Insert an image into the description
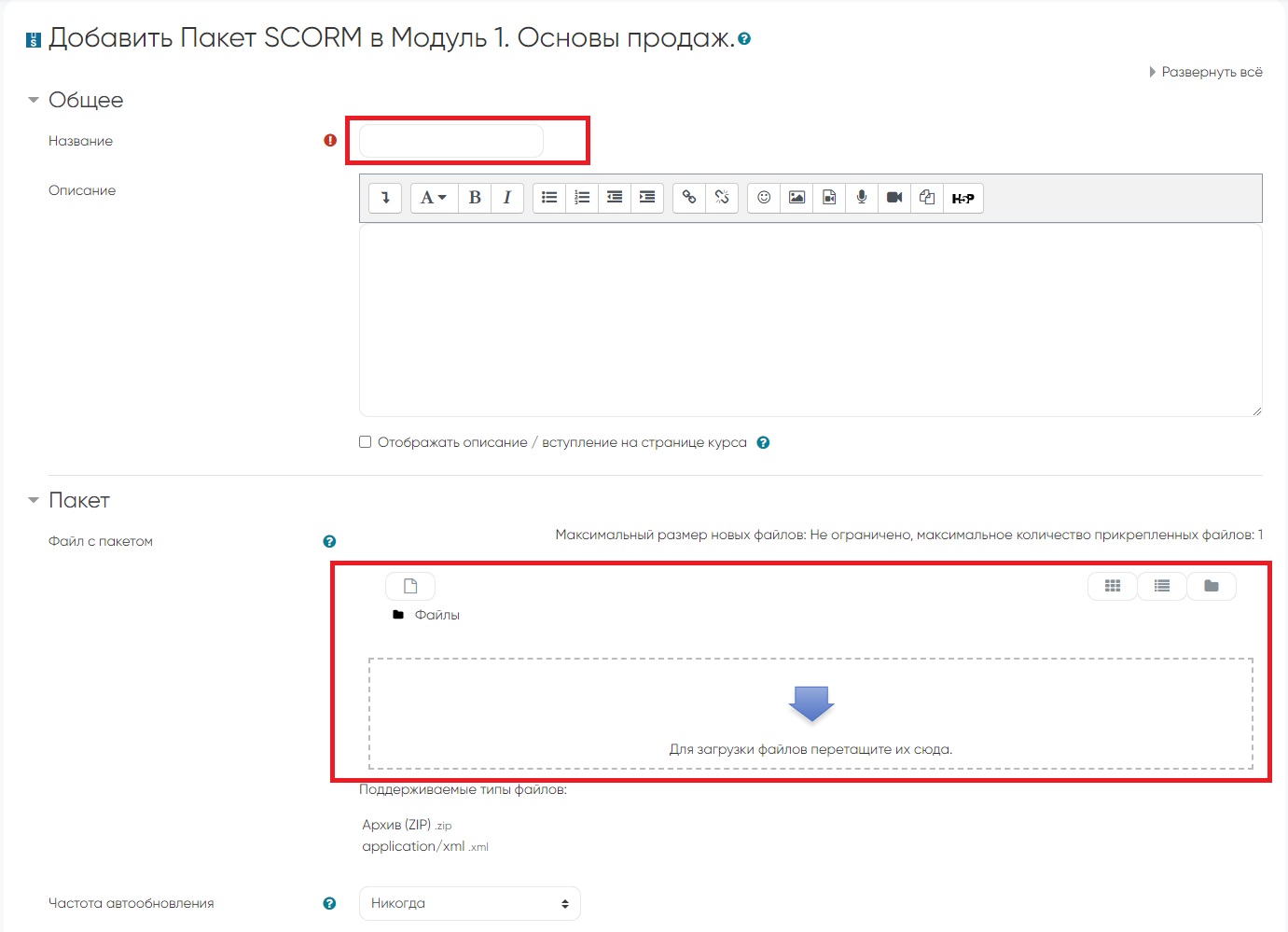This screenshot has height=932, width=1288. click(x=796, y=198)
